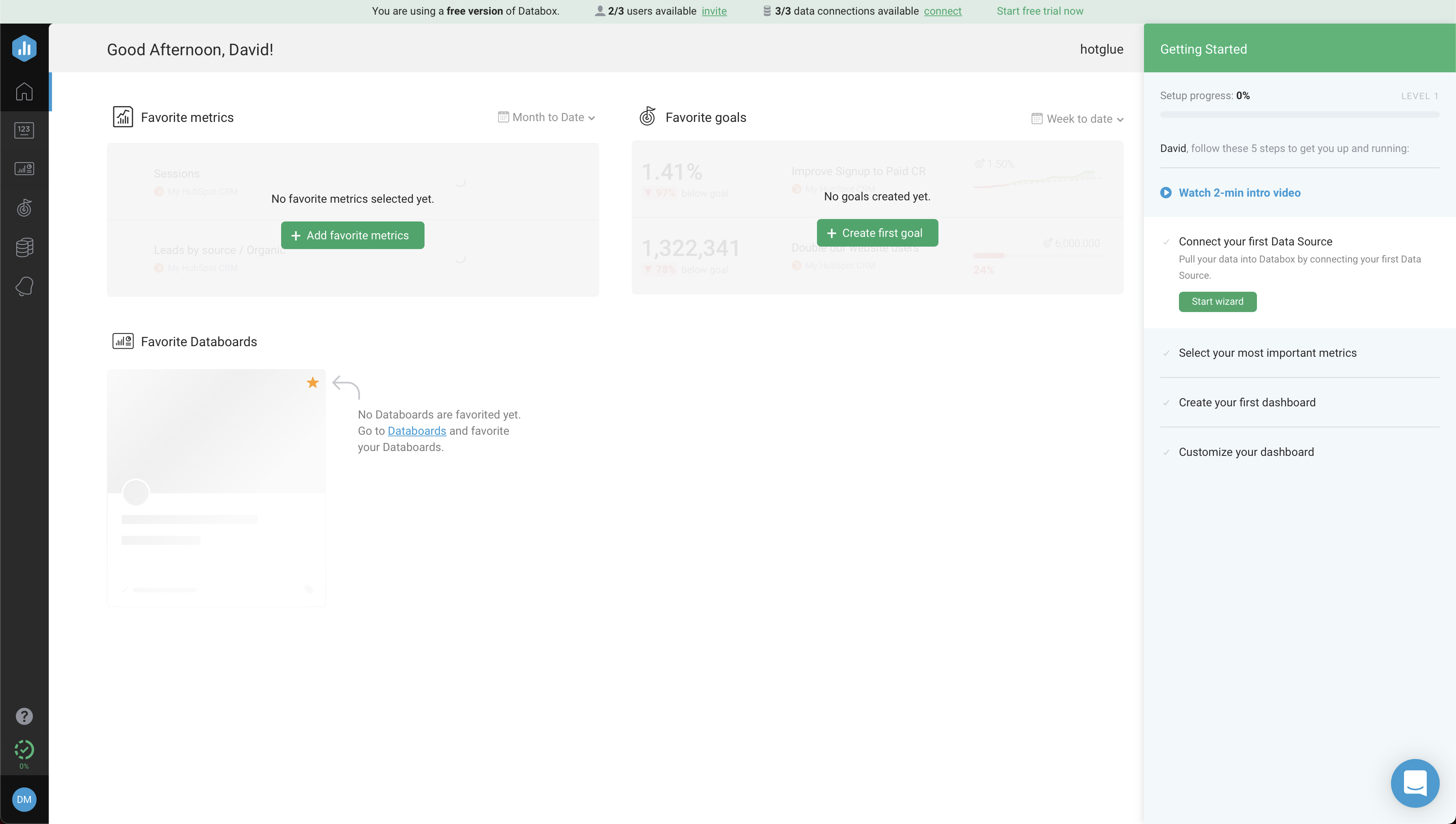This screenshot has width=1456, height=824.
Task: Open the Month to Date dropdown
Action: click(x=546, y=117)
